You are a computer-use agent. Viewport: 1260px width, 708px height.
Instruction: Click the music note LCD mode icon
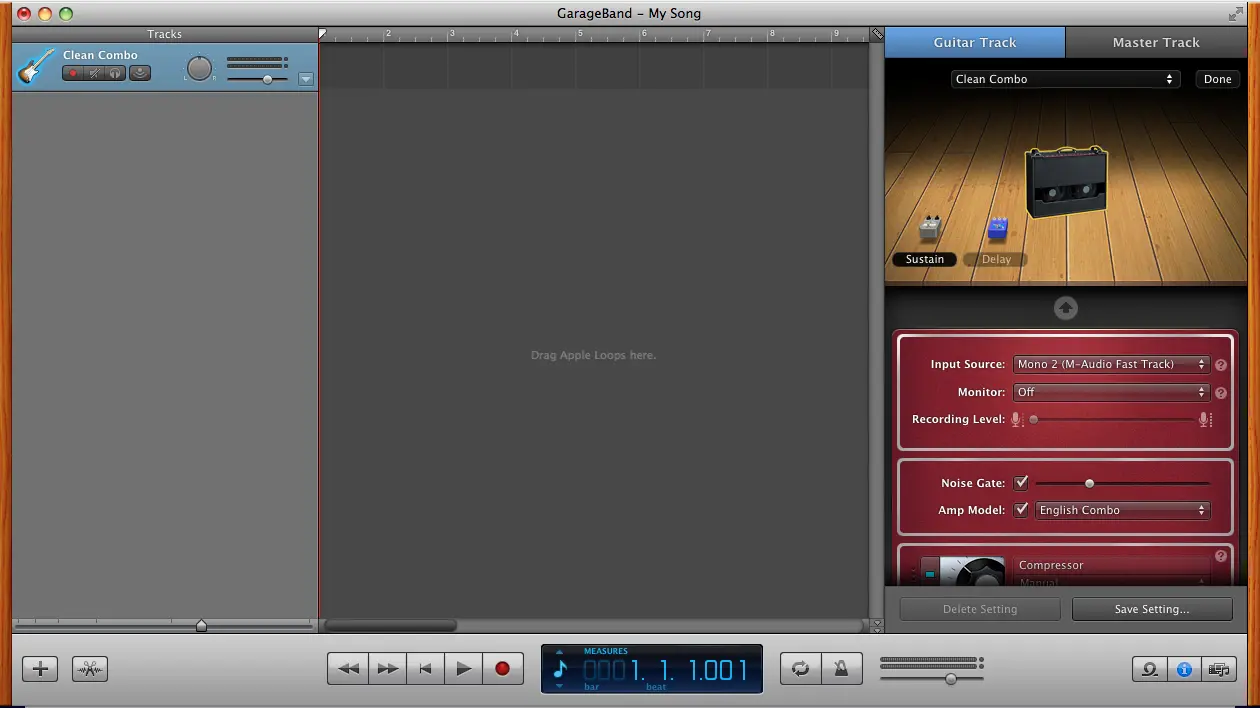pyautogui.click(x=560, y=669)
